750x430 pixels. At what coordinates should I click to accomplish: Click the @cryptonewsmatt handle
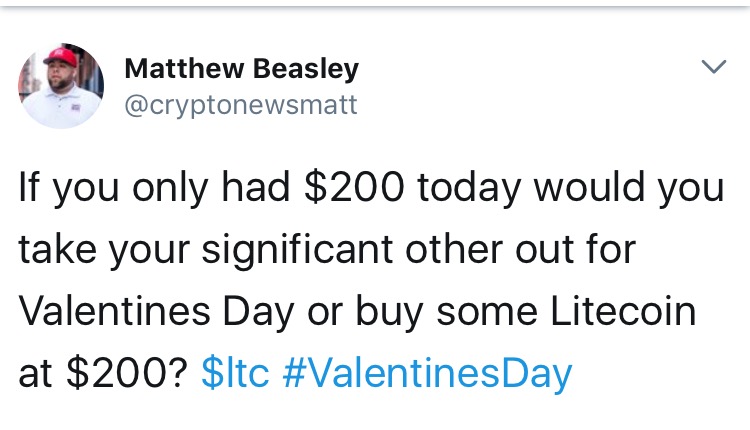[241, 106]
